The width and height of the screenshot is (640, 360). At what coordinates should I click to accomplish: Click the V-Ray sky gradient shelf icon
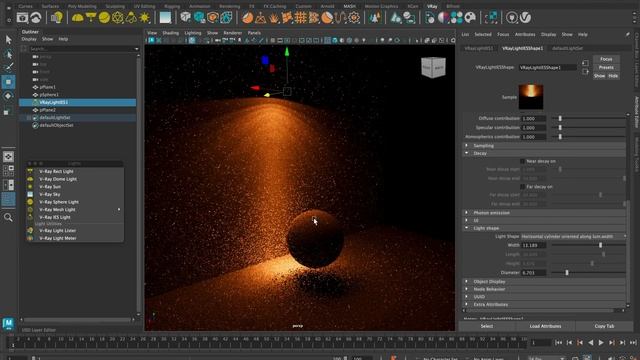tap(165, 18)
